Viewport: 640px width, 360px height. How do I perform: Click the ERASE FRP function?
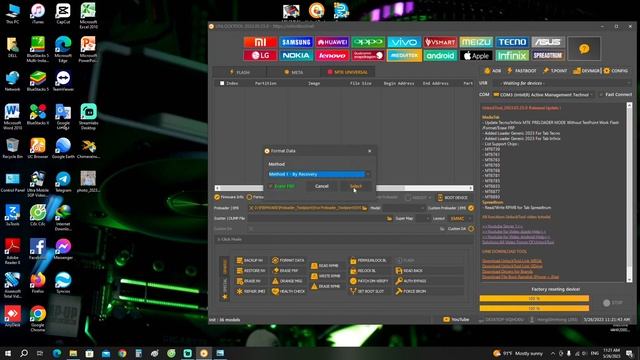point(285,271)
